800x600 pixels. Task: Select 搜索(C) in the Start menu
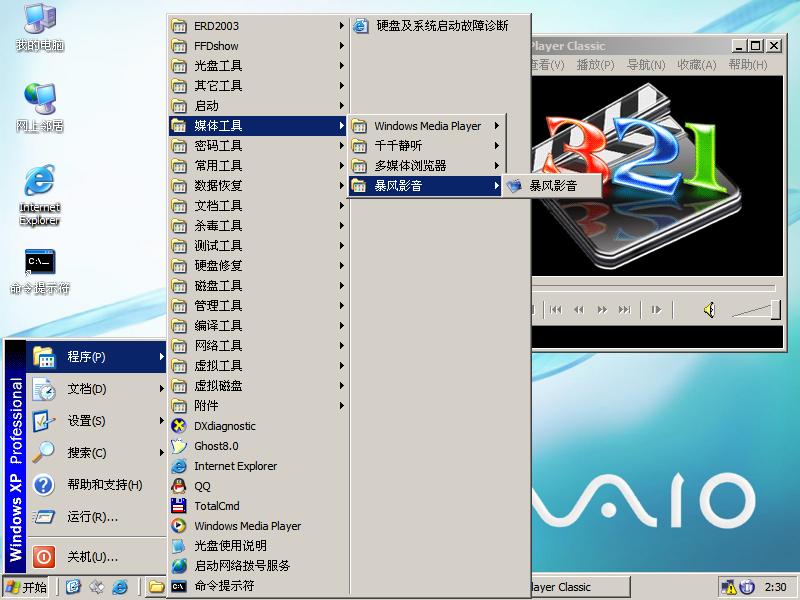[97, 453]
